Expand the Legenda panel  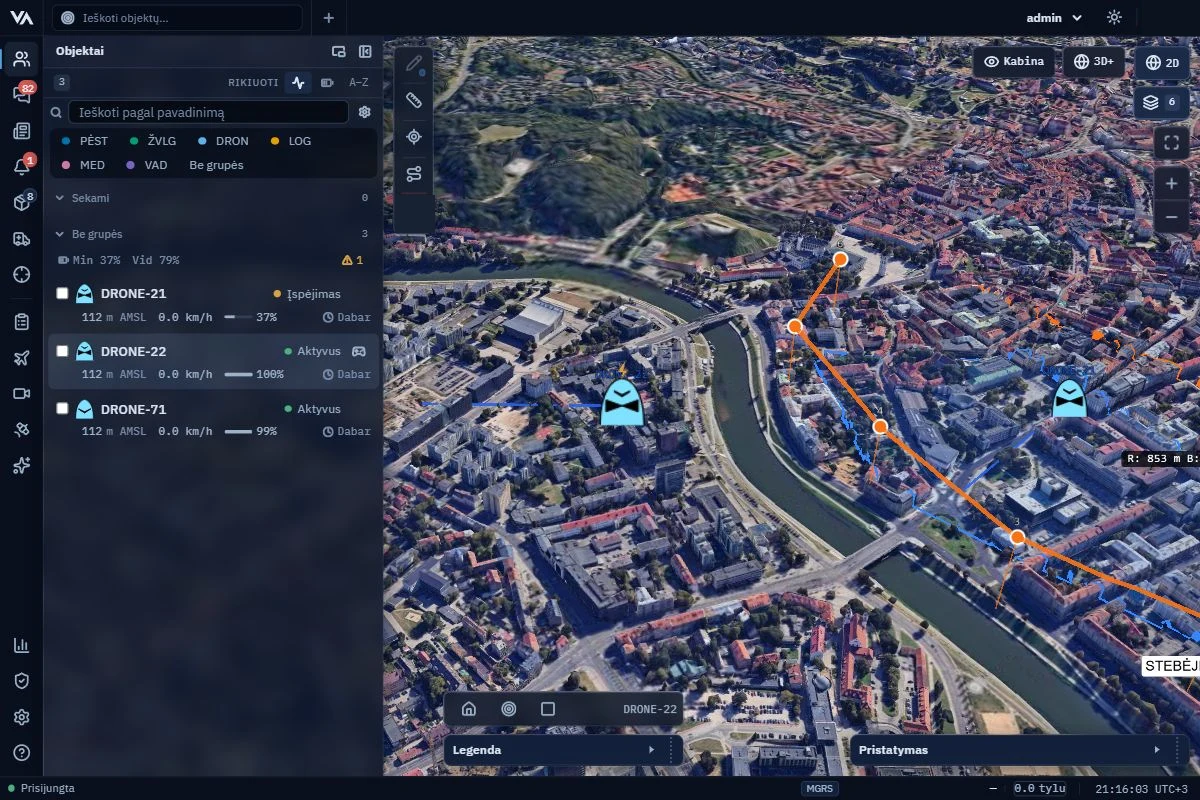point(563,750)
